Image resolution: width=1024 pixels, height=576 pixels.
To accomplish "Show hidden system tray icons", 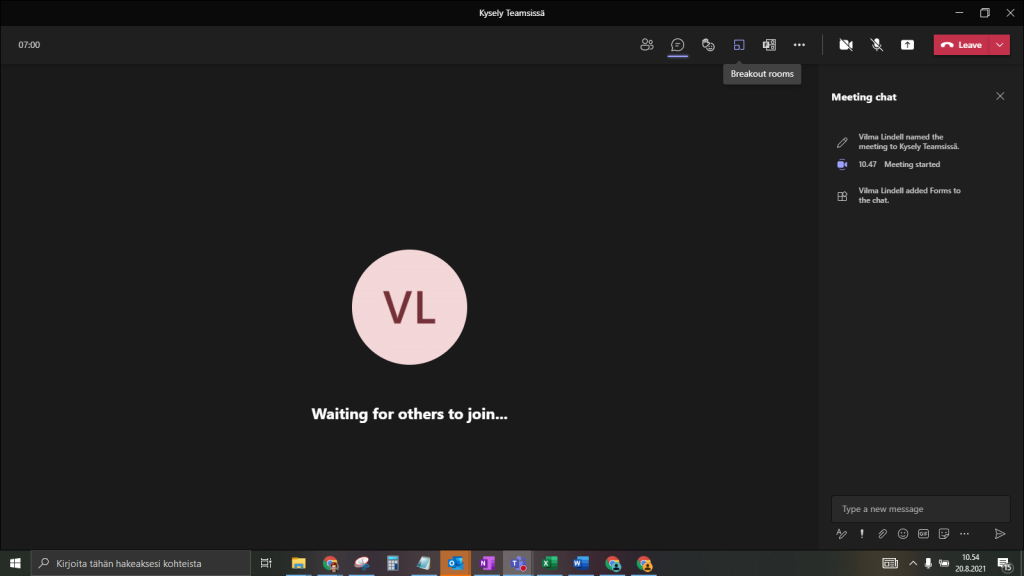I will (x=913, y=563).
